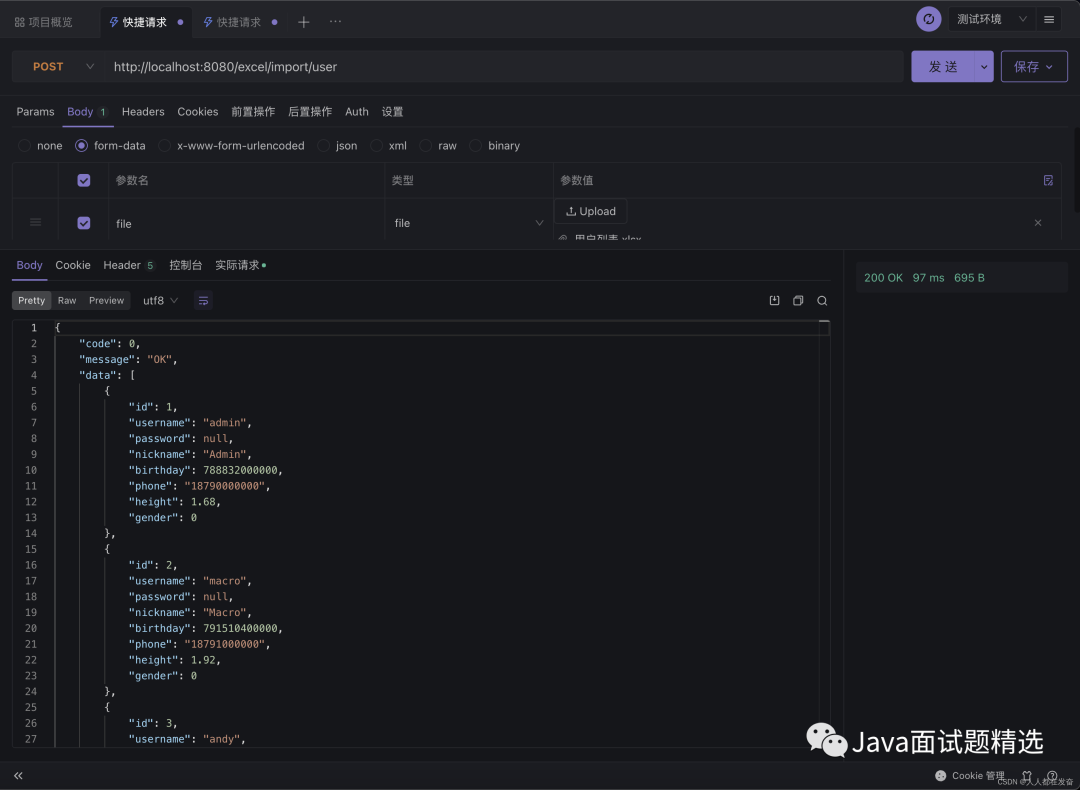Uncheck the file parameter row checkbox
The height and width of the screenshot is (790, 1080).
pos(84,223)
